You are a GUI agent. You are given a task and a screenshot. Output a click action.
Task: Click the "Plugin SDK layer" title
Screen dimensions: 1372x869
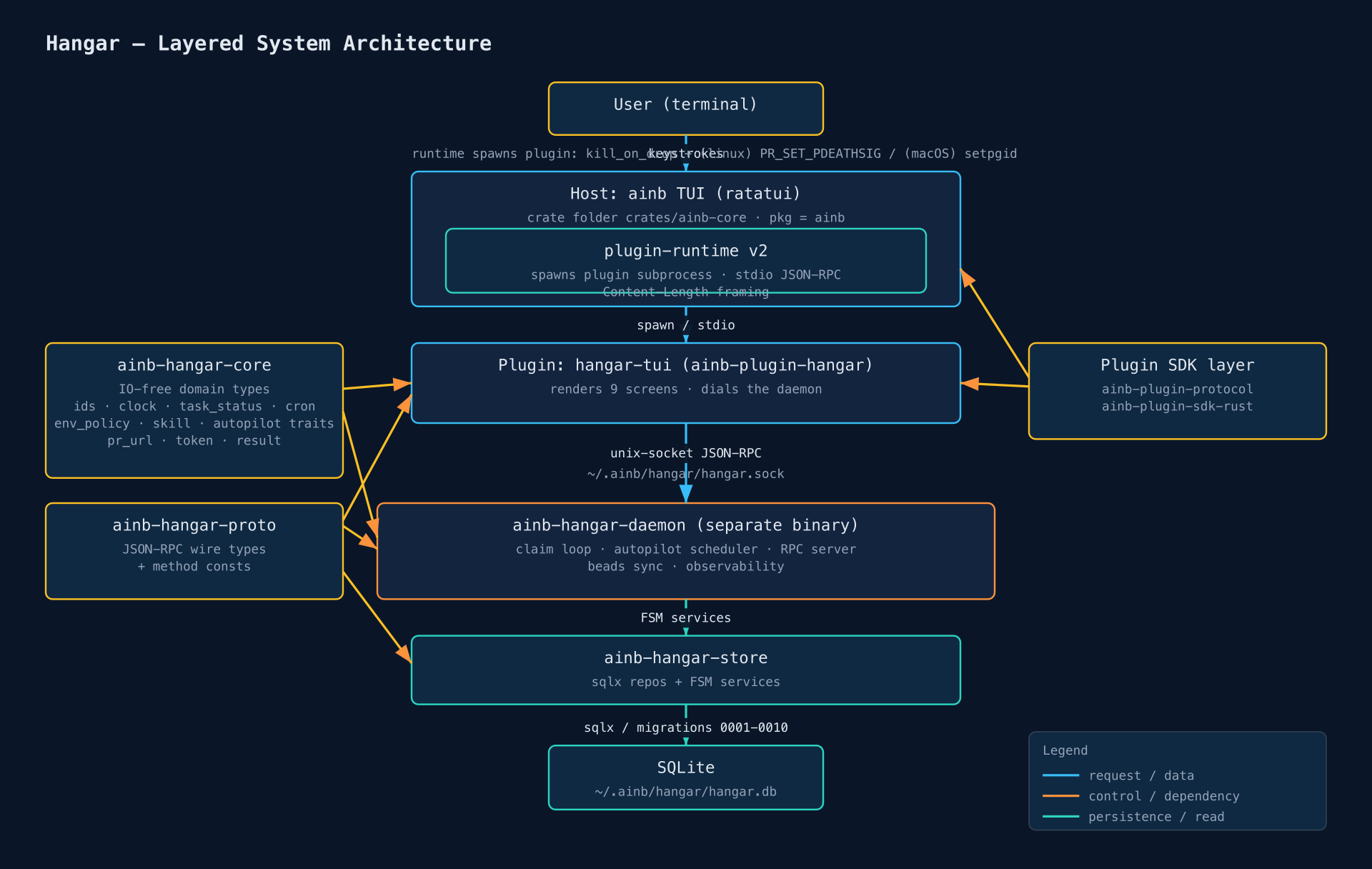pyautogui.click(x=1178, y=365)
